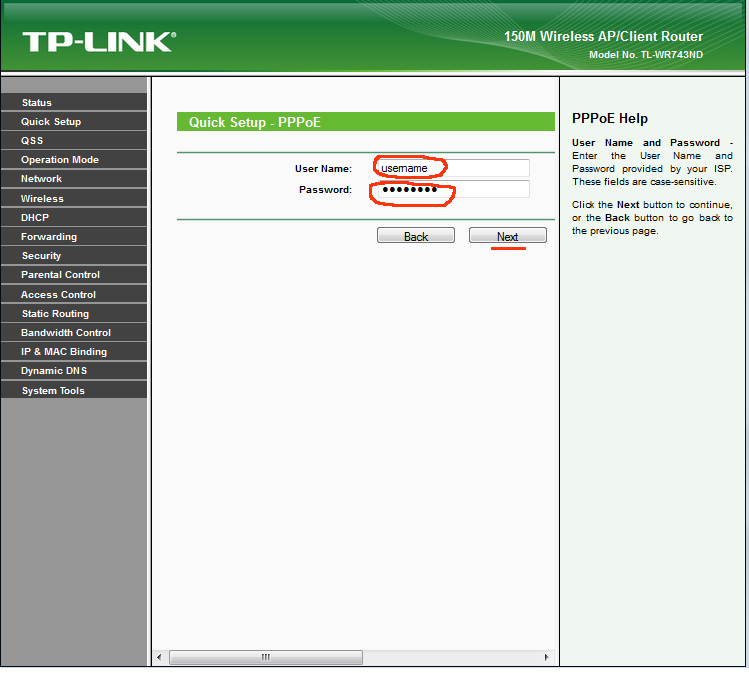Click the Quick Setup - PPPoE heading
Viewport: 749px width, 673px height.
click(x=255, y=122)
